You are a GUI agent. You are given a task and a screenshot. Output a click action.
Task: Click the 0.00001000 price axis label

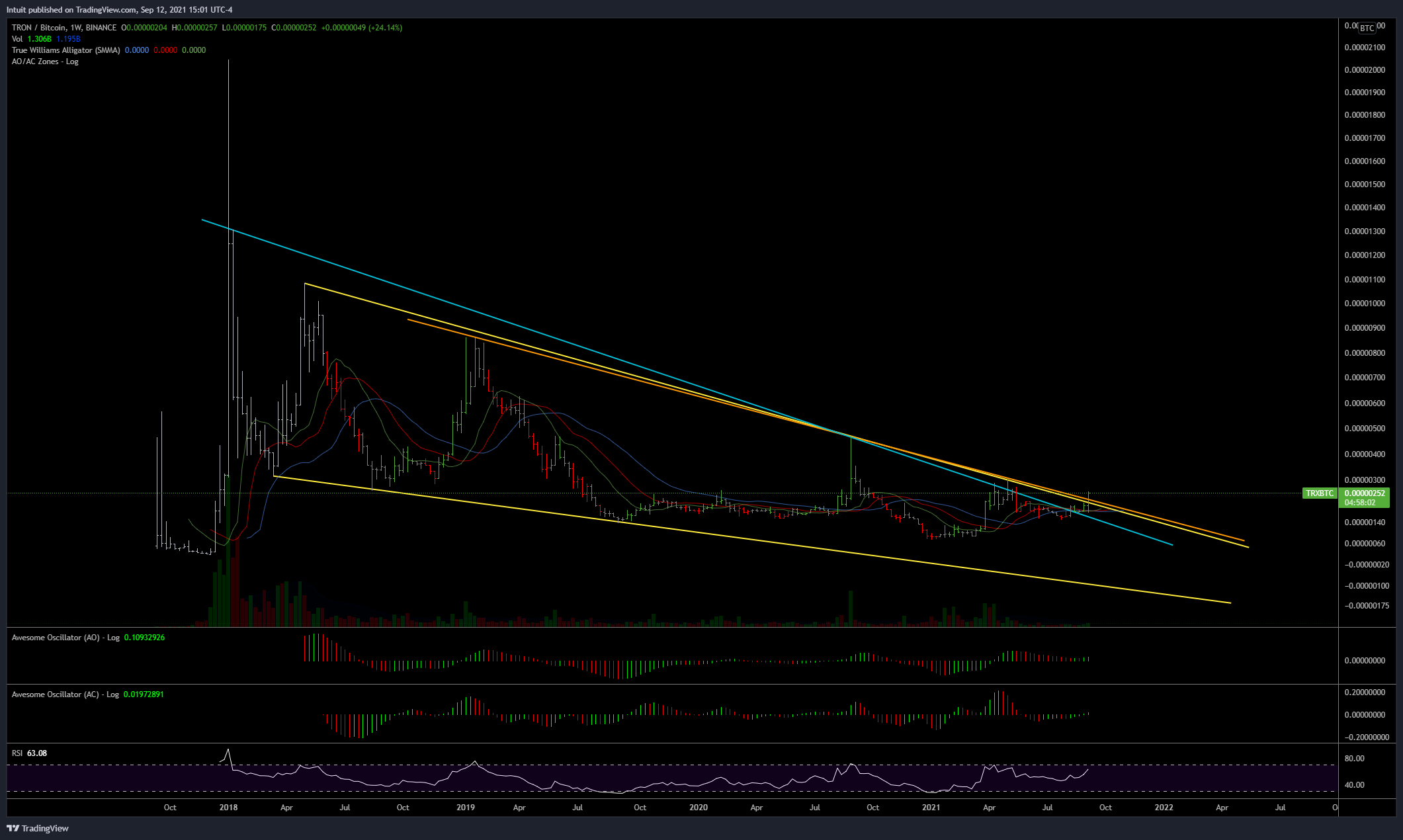[1366, 304]
